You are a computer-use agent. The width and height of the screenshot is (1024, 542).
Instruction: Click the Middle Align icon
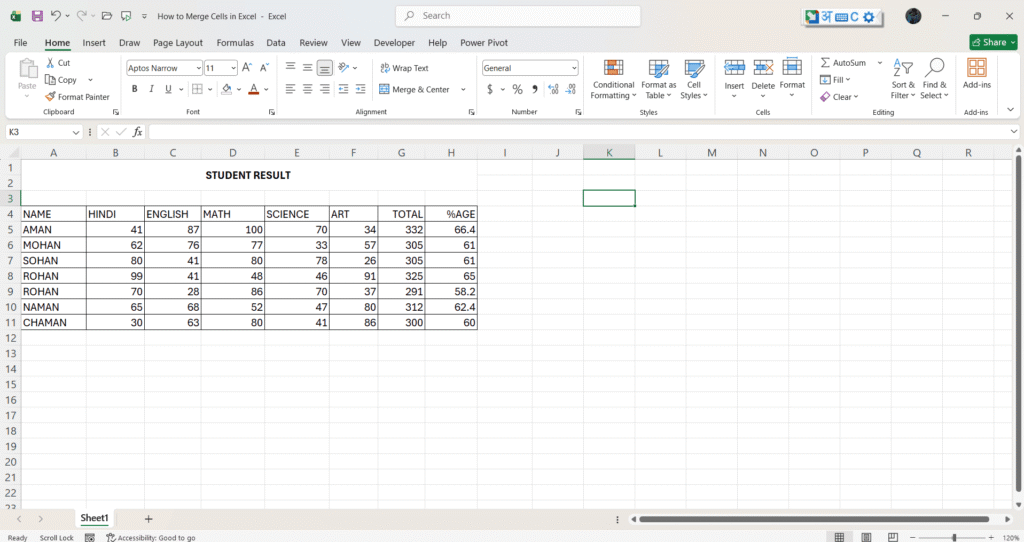click(x=308, y=67)
